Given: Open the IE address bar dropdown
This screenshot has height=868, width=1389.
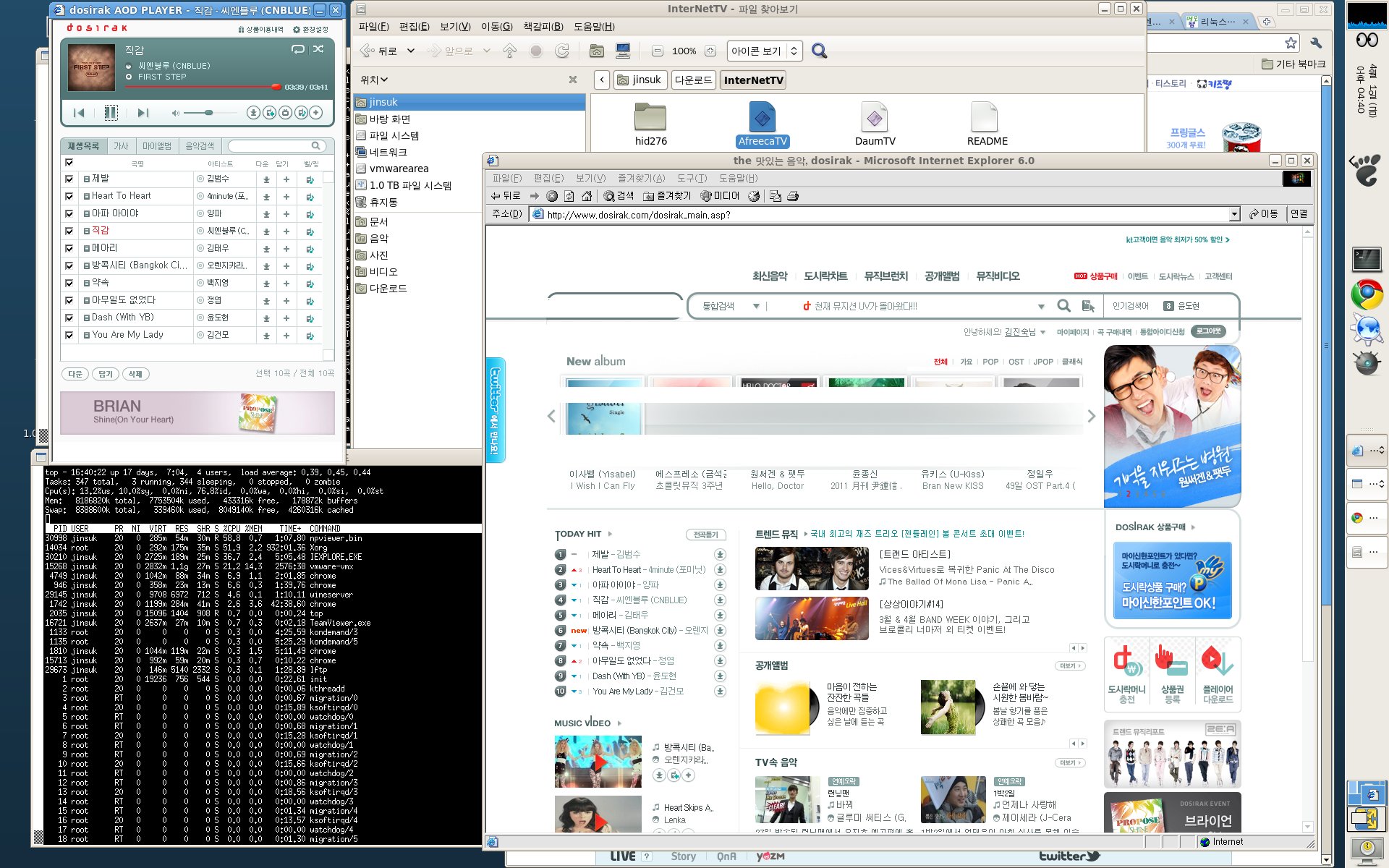Looking at the screenshot, I should click(x=1234, y=214).
